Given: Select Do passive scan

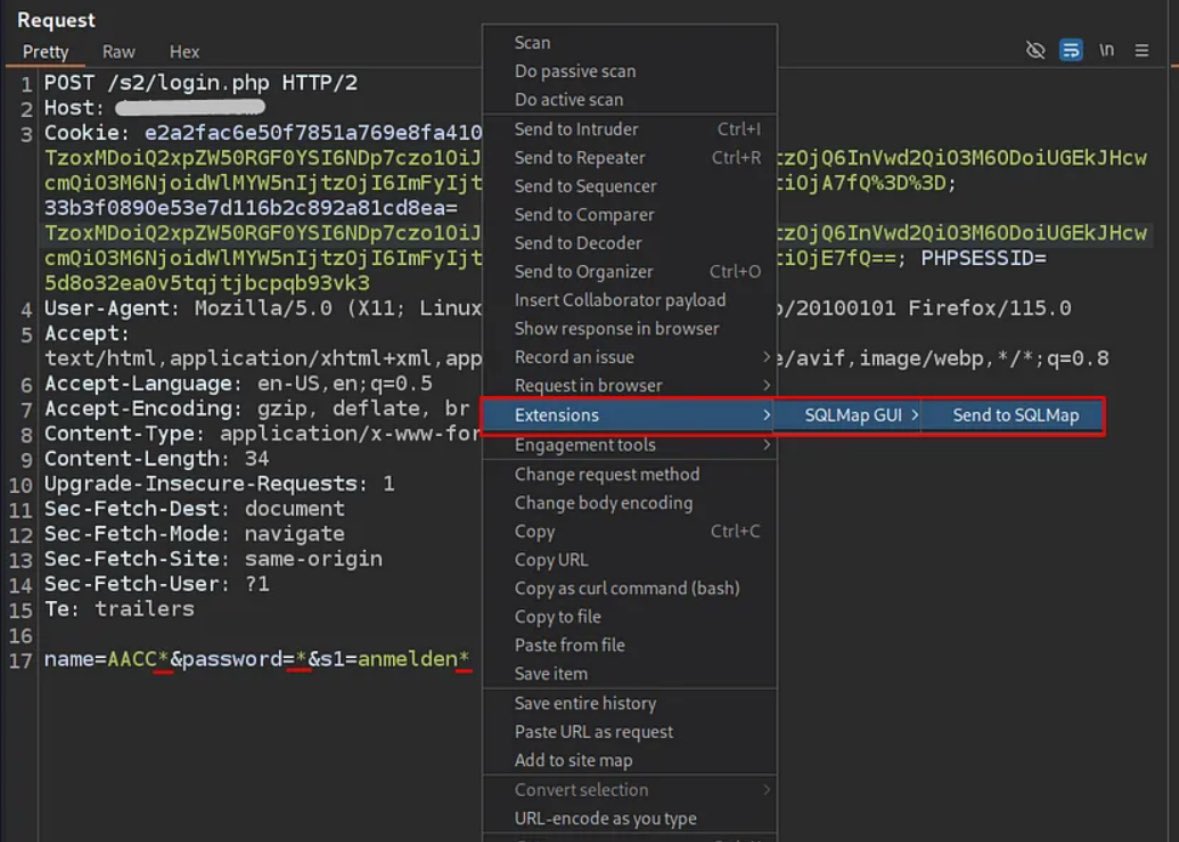Looking at the screenshot, I should (629, 71).
